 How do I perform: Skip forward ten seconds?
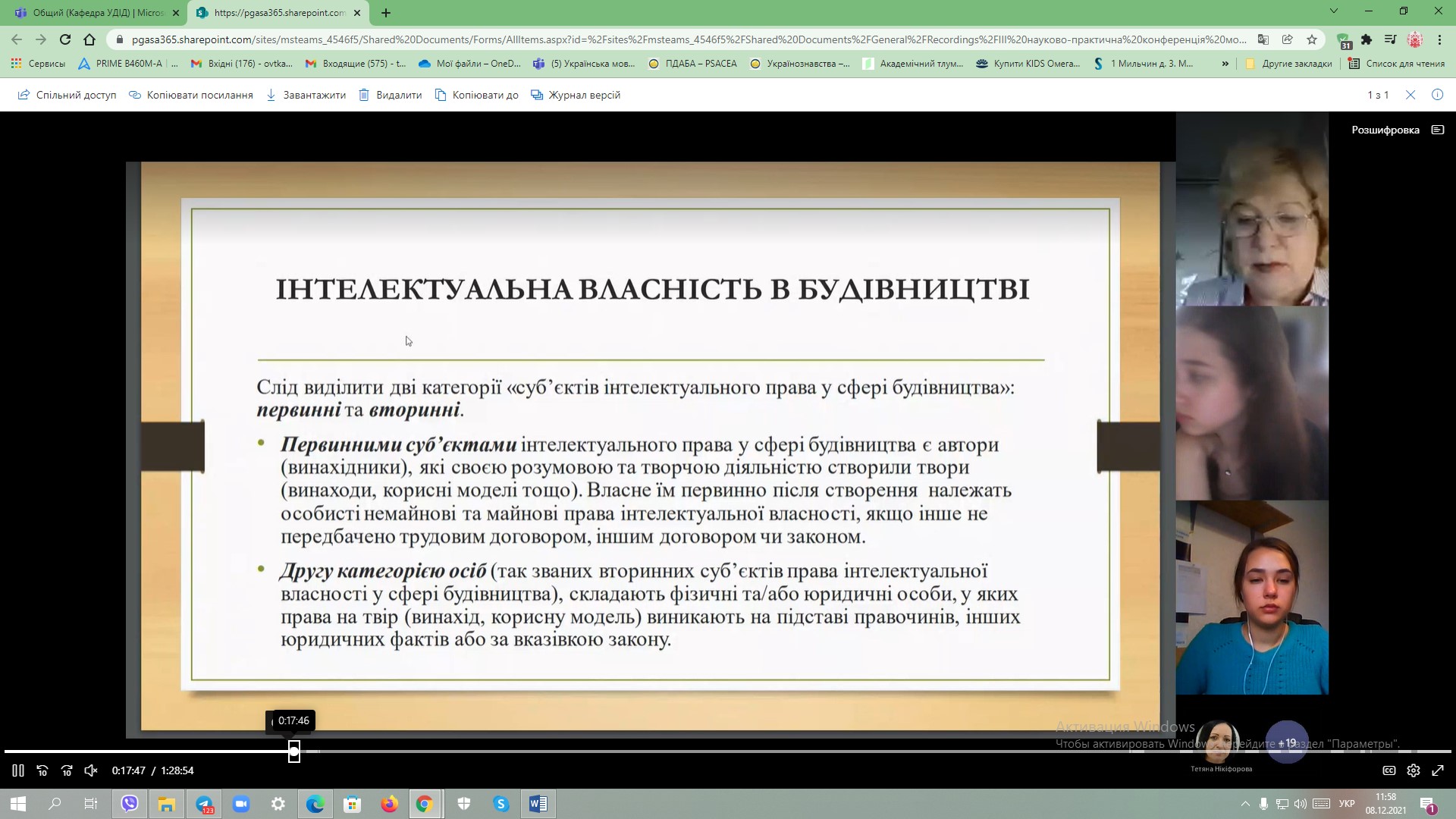[x=67, y=770]
